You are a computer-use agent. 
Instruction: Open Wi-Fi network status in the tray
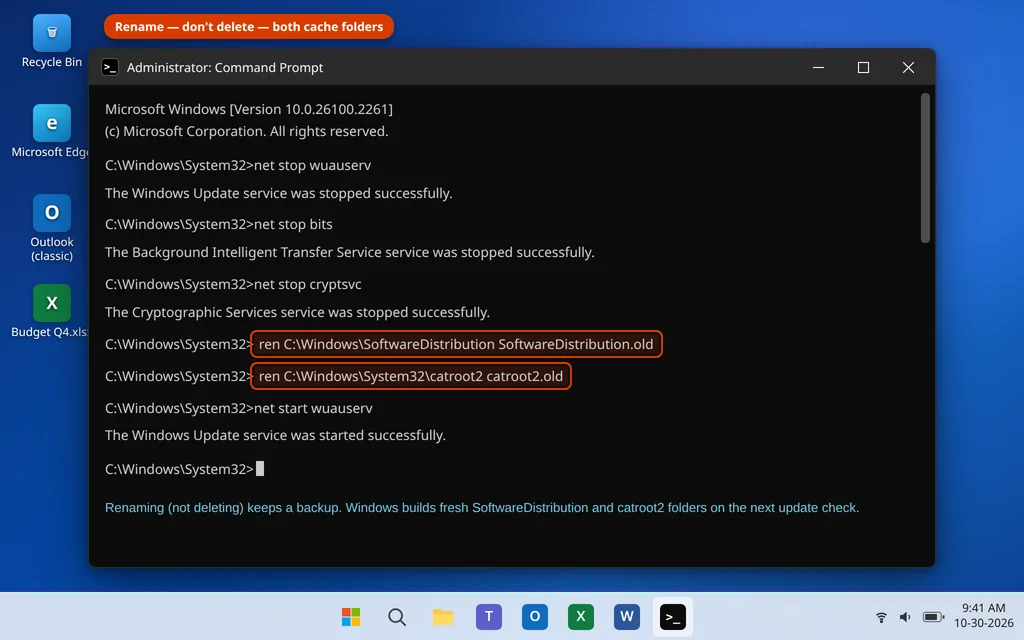click(881, 616)
